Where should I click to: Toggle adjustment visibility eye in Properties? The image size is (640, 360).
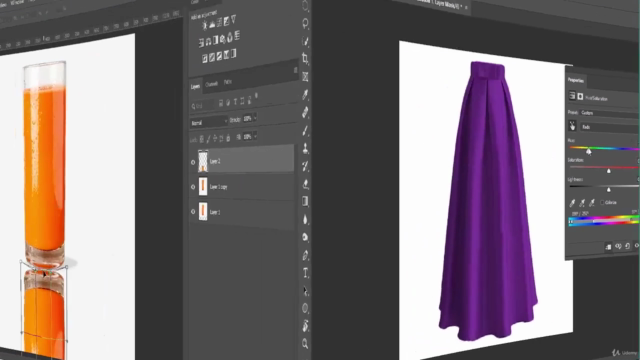(637, 245)
